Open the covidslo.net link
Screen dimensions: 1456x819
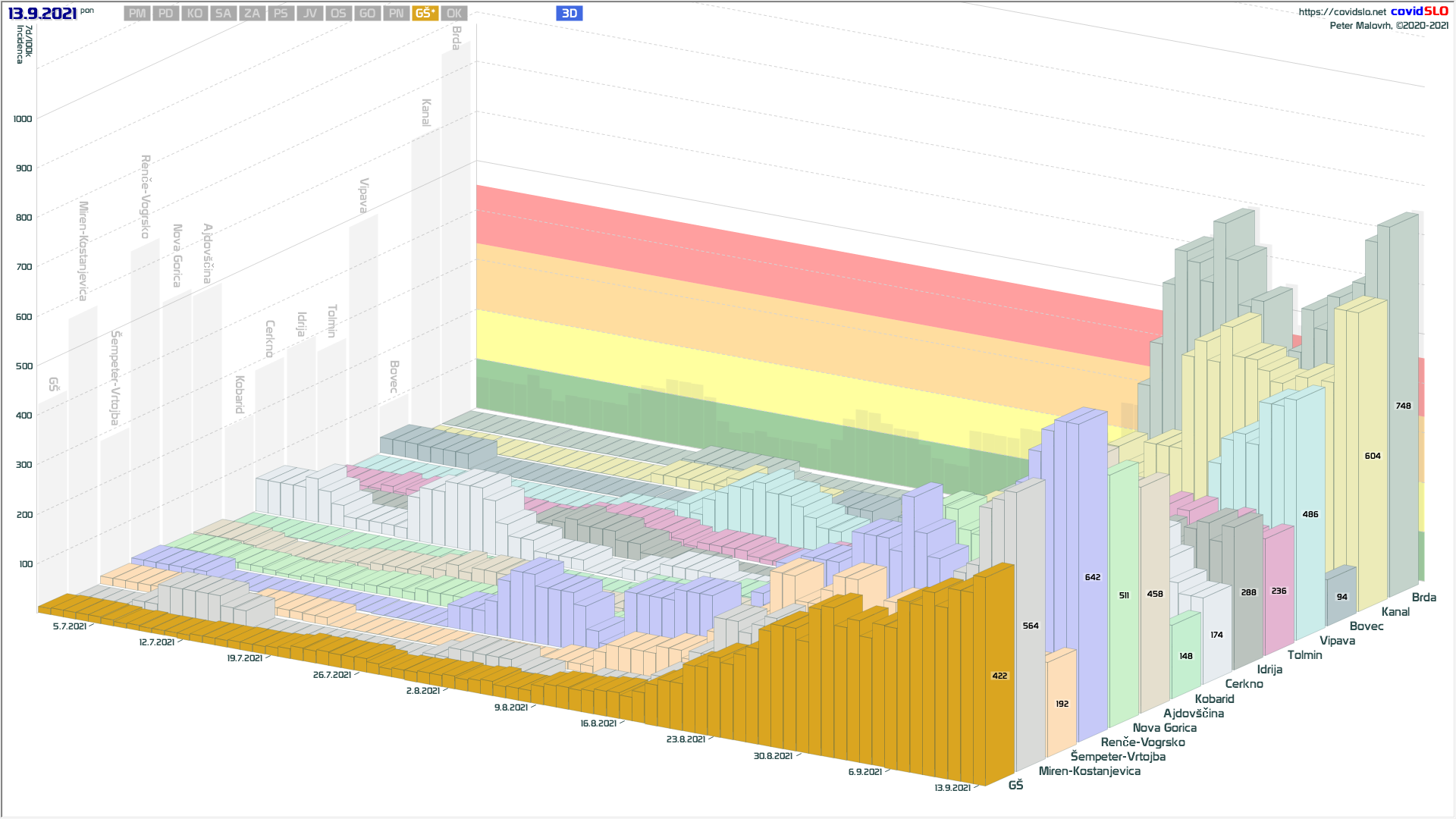[x=1341, y=11]
